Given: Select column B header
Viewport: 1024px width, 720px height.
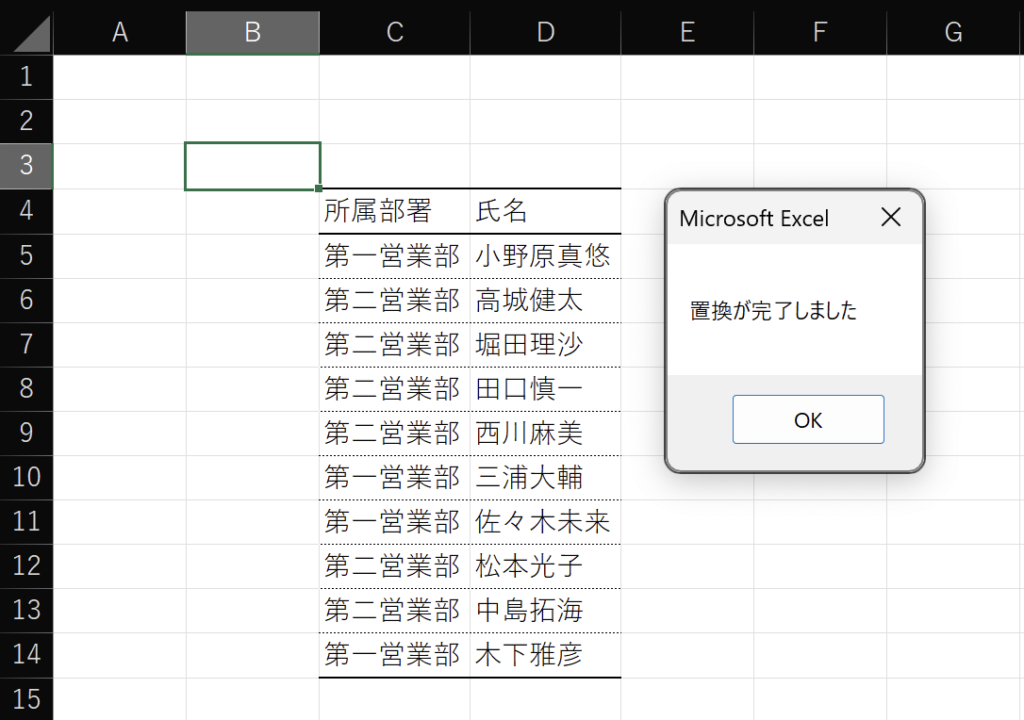Looking at the screenshot, I should (253, 33).
